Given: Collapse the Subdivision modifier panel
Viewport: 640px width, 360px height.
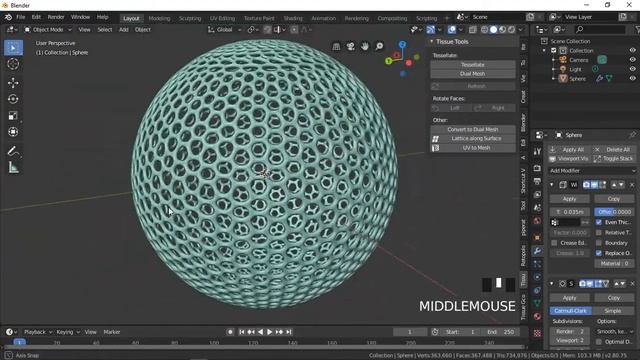Looking at the screenshot, I should (552, 284).
